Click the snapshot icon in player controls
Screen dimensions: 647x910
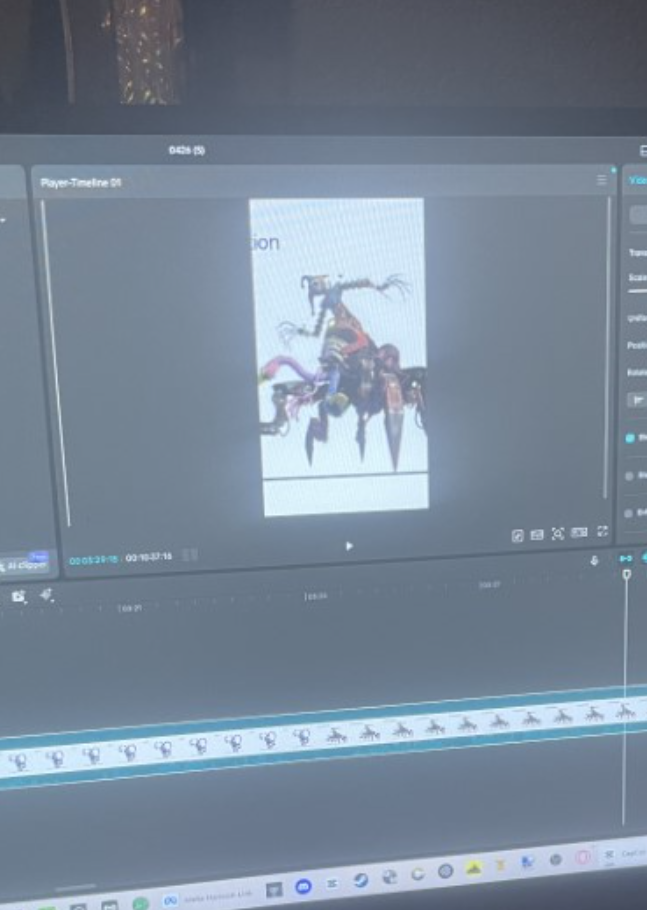[537, 535]
